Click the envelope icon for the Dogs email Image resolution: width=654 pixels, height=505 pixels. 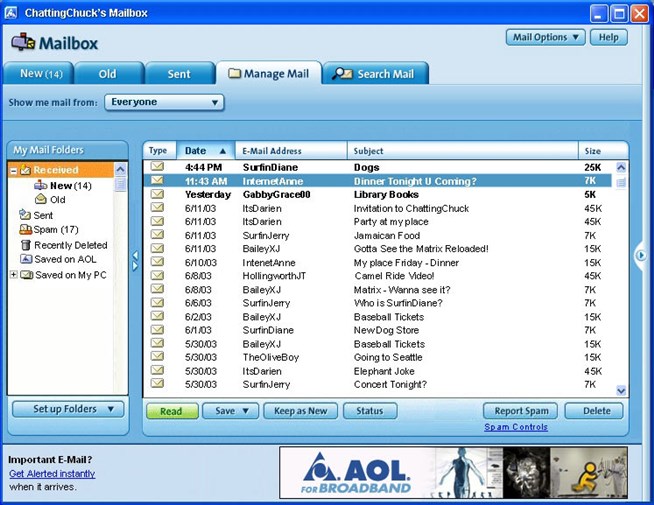tap(157, 167)
